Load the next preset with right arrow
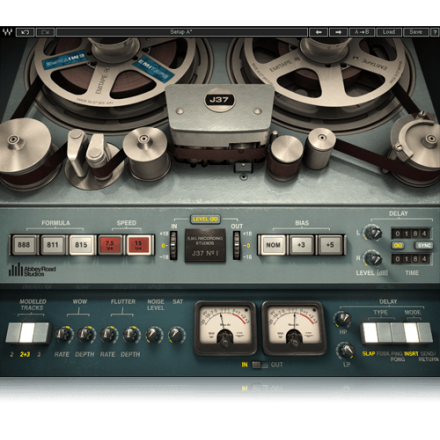The height and width of the screenshot is (440, 440). pos(338,32)
